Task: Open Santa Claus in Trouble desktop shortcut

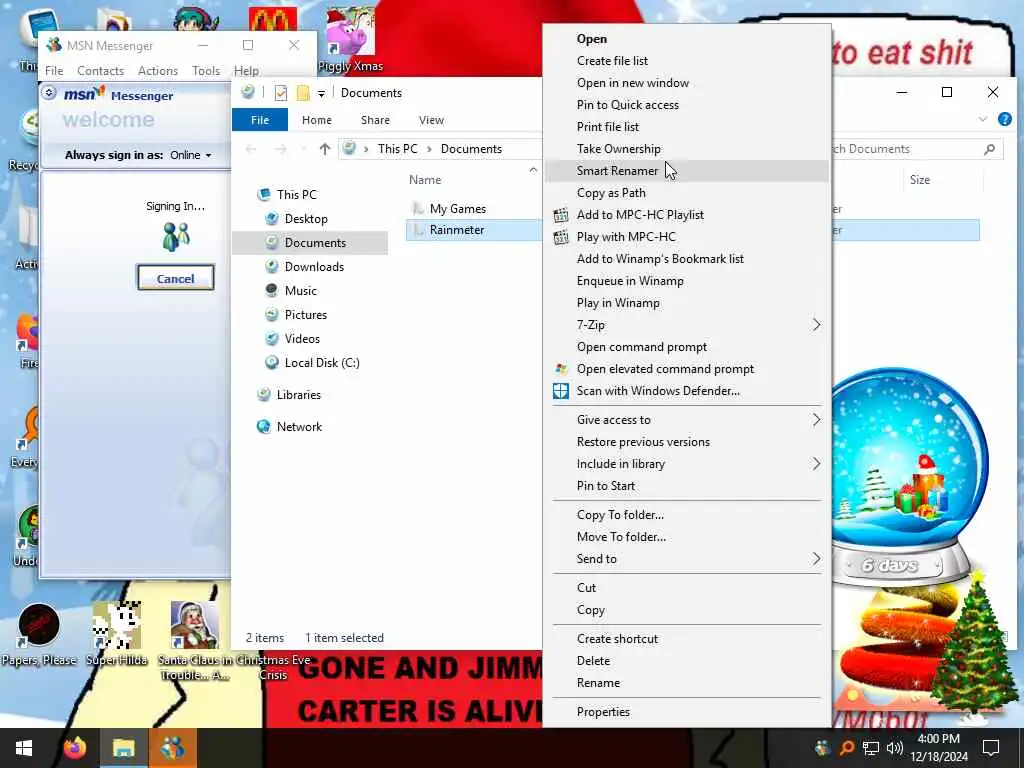Action: click(x=194, y=641)
